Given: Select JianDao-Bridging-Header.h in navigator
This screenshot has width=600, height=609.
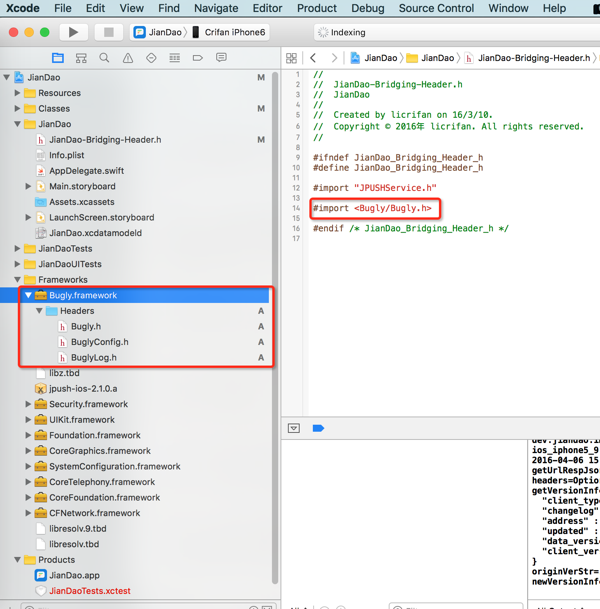Looking at the screenshot, I should (105, 139).
